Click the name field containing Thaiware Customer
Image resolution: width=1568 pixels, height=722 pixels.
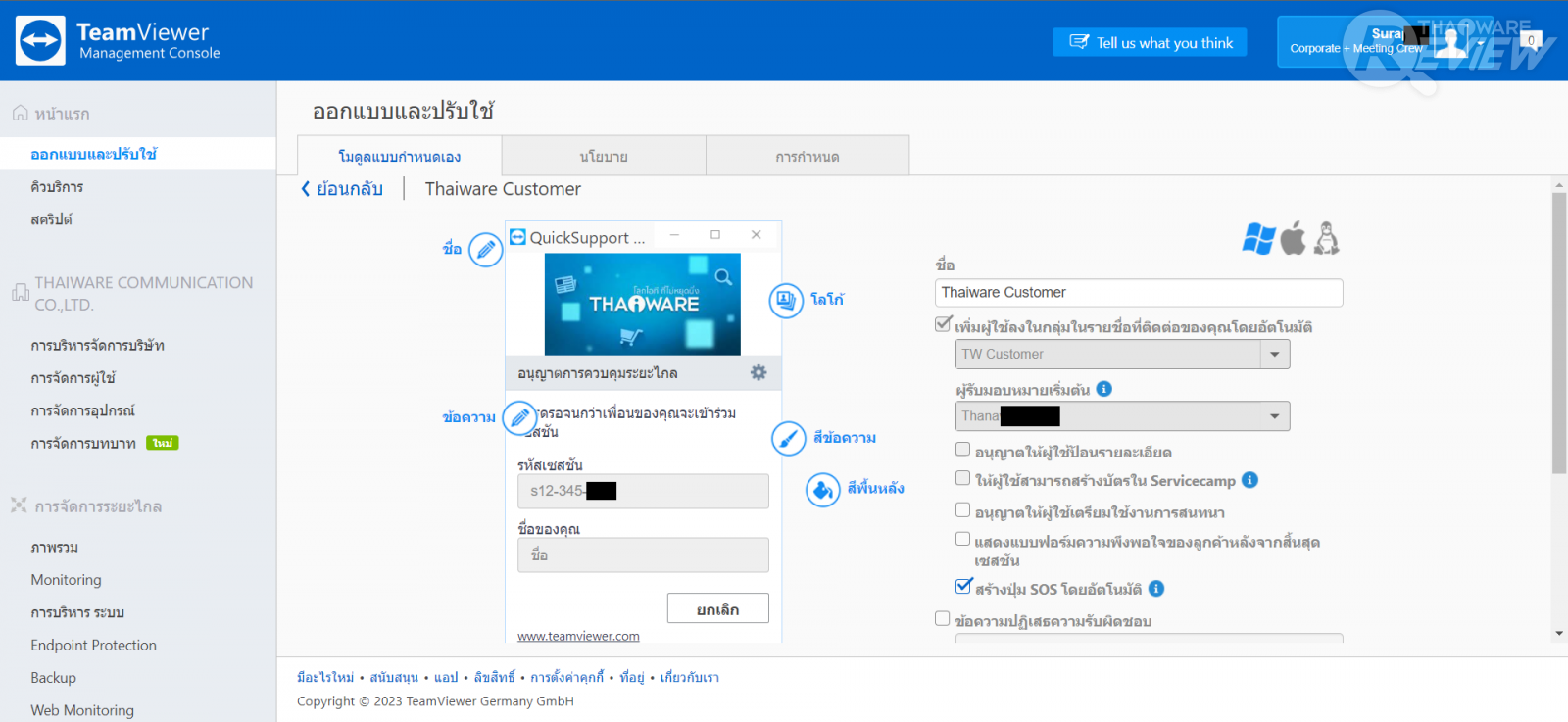tap(1139, 293)
